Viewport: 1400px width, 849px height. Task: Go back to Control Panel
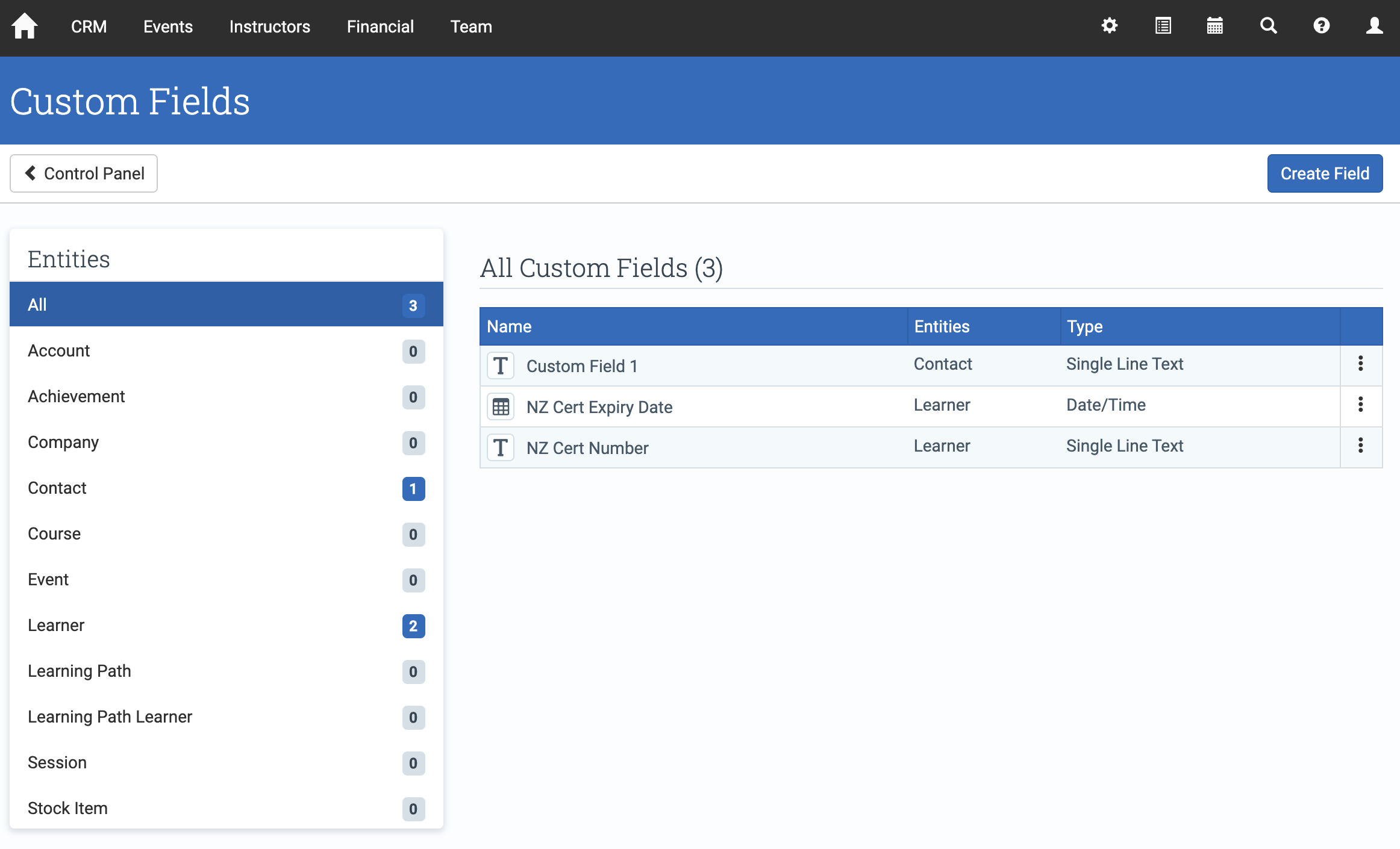click(84, 173)
